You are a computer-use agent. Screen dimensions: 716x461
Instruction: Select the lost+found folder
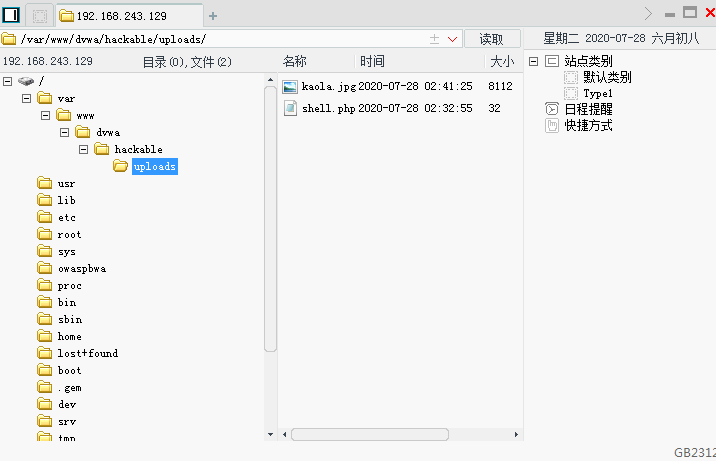tap(88, 353)
